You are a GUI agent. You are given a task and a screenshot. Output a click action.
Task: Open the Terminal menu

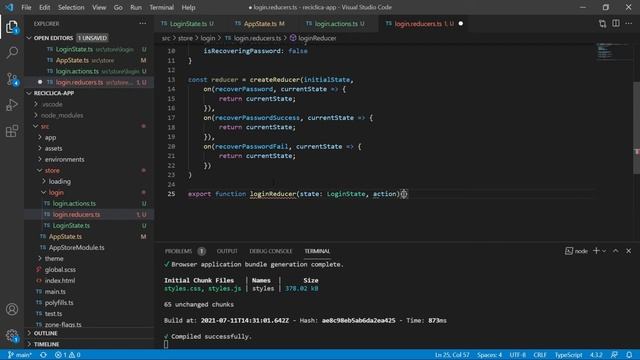click(x=162, y=7)
